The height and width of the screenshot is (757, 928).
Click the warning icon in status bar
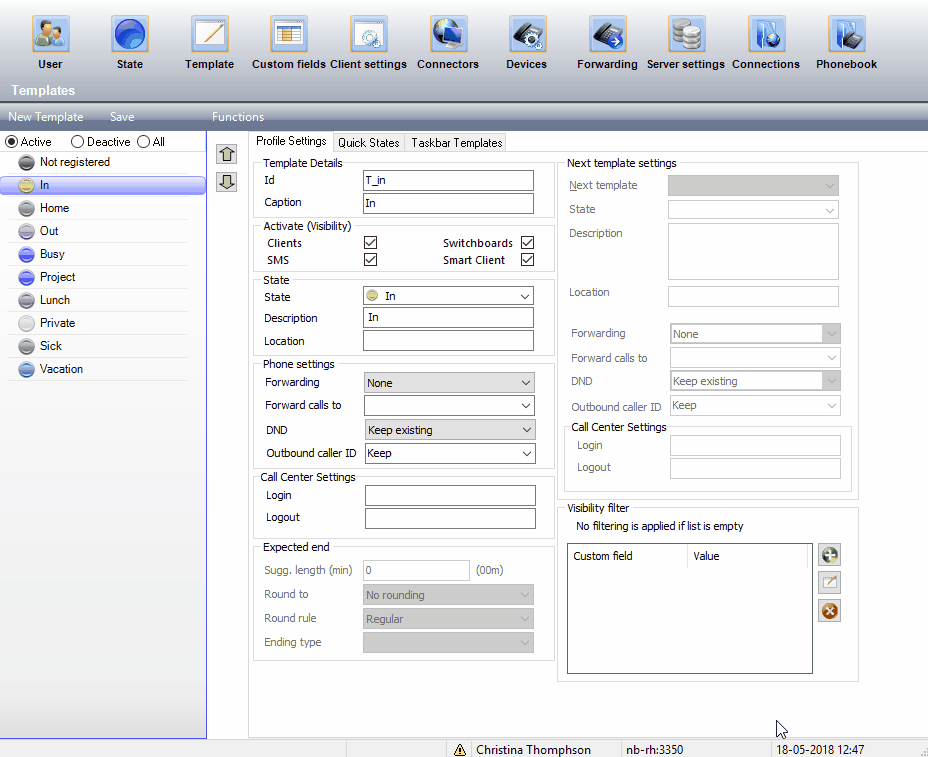460,750
